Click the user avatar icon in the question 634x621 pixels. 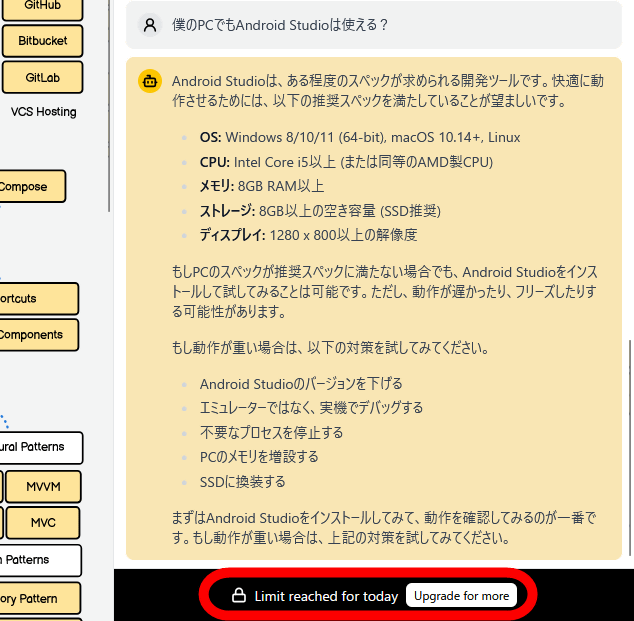tap(150, 25)
